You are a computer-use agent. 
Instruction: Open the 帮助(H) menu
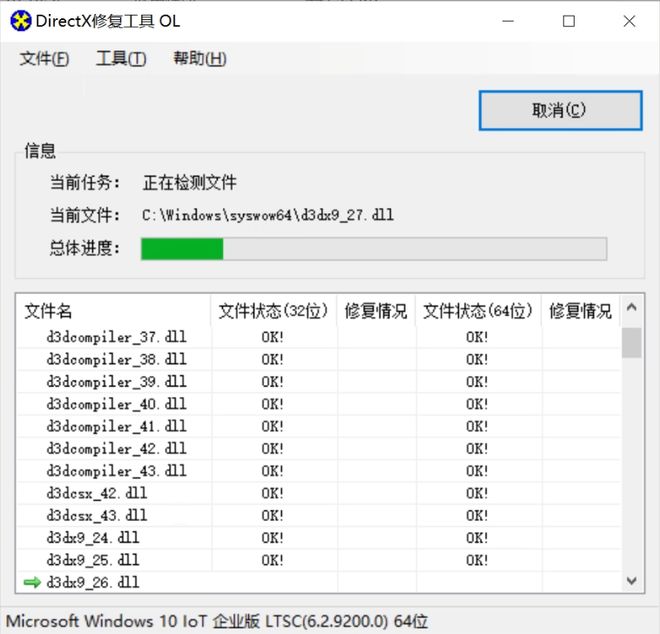(200, 59)
